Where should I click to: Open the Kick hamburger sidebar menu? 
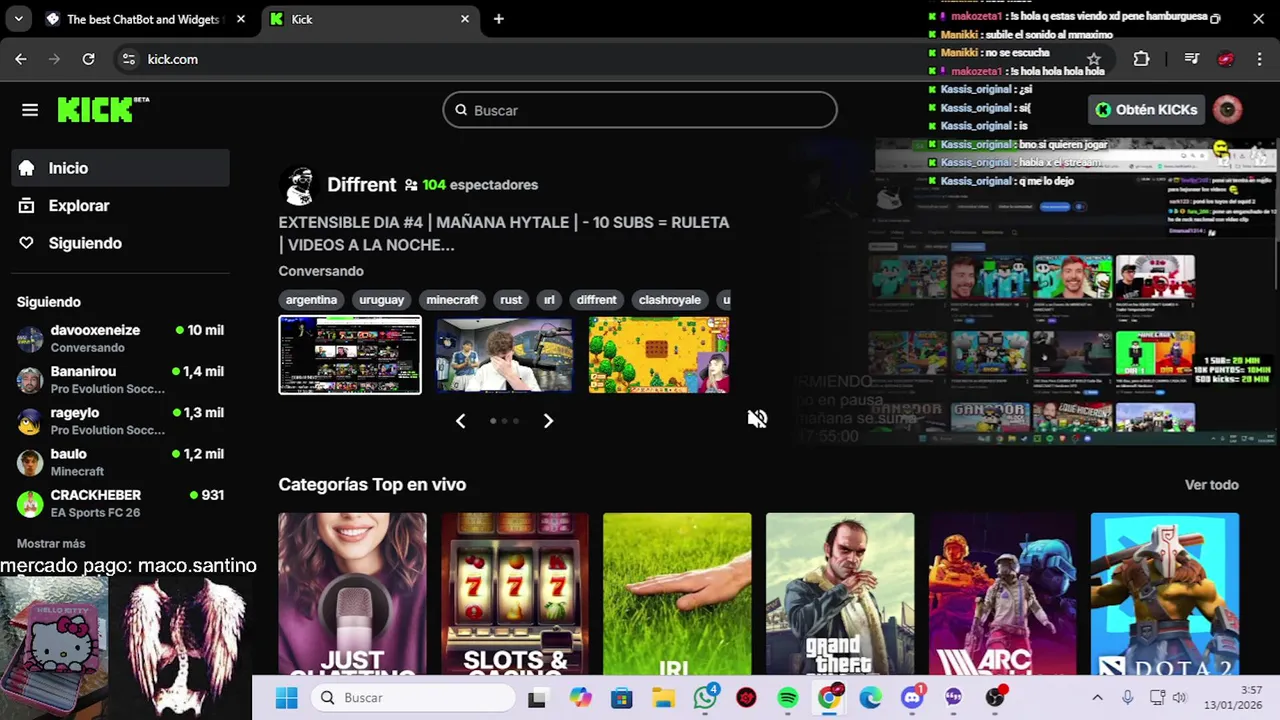[30, 110]
